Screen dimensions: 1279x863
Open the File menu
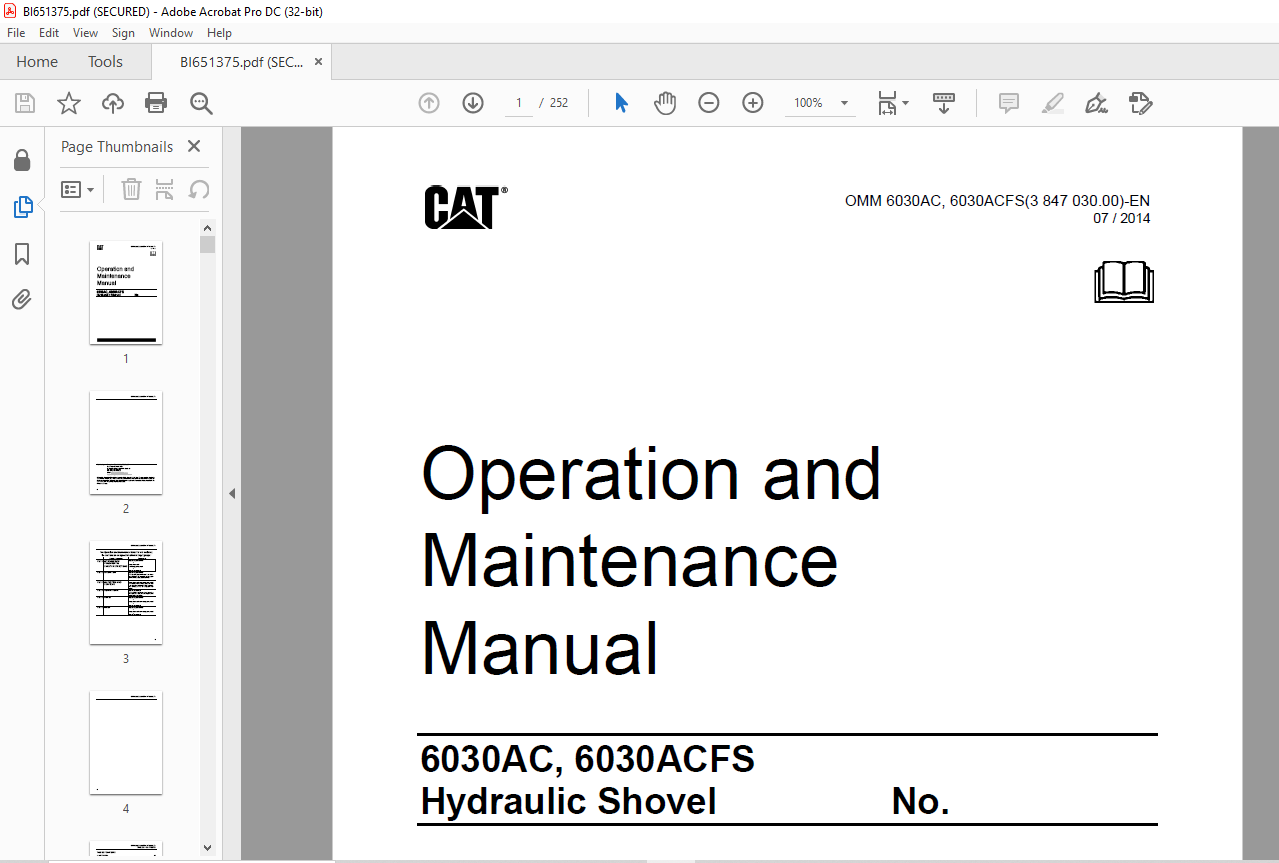tap(17, 33)
